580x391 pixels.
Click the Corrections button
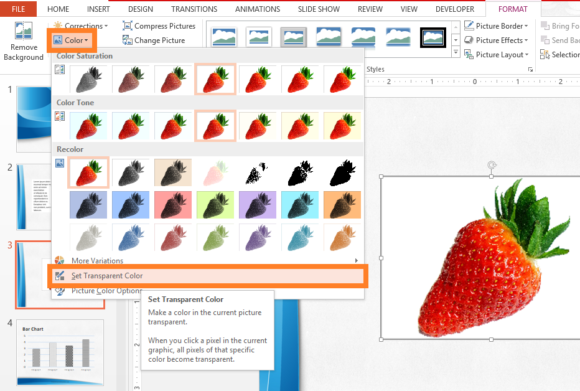pos(81,26)
